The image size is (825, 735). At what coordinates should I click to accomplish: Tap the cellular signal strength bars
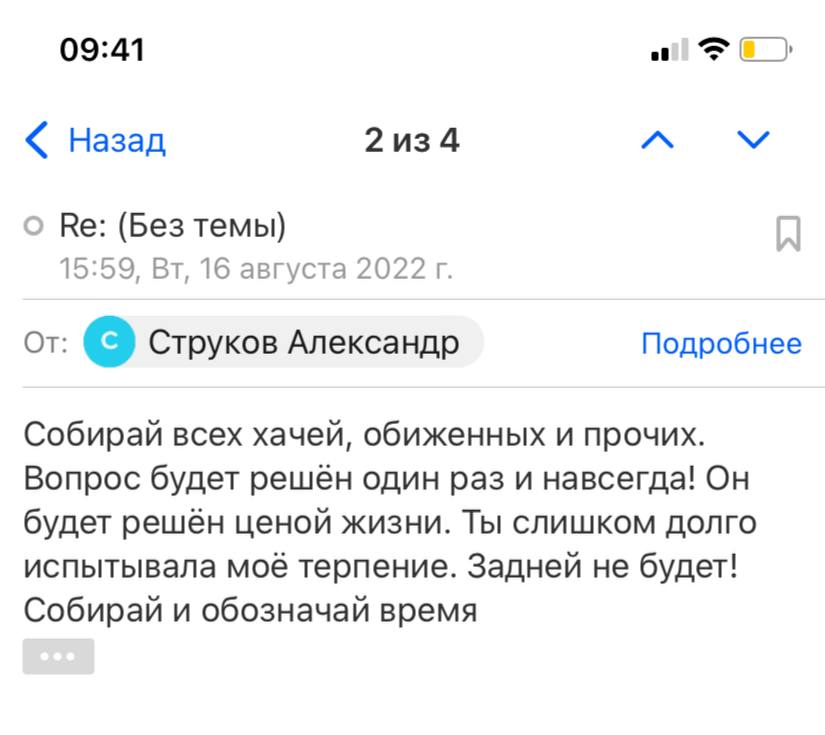click(x=669, y=50)
